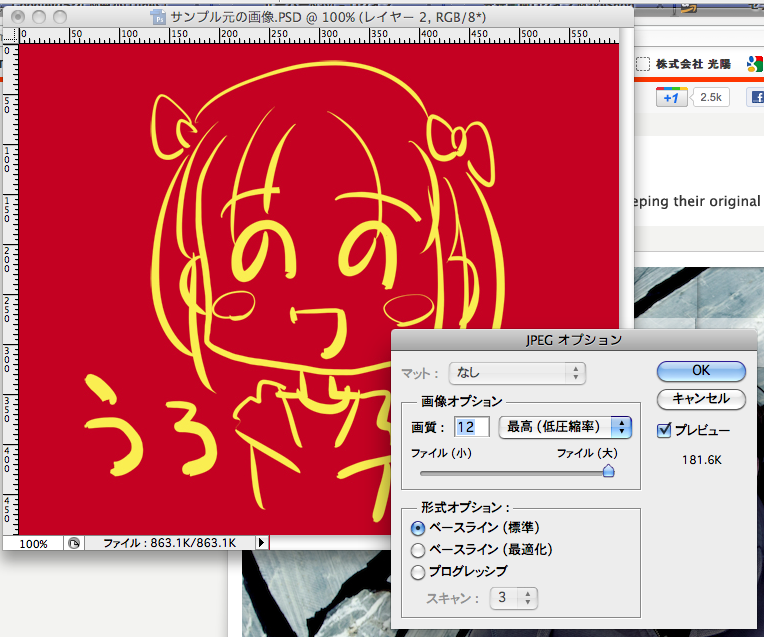
Task: Click the Google +1 button in browser
Action: pyautogui.click(x=671, y=97)
